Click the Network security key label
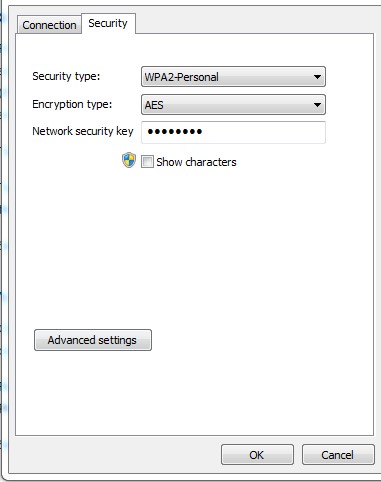Screen dimensions: 381x482 (83, 131)
